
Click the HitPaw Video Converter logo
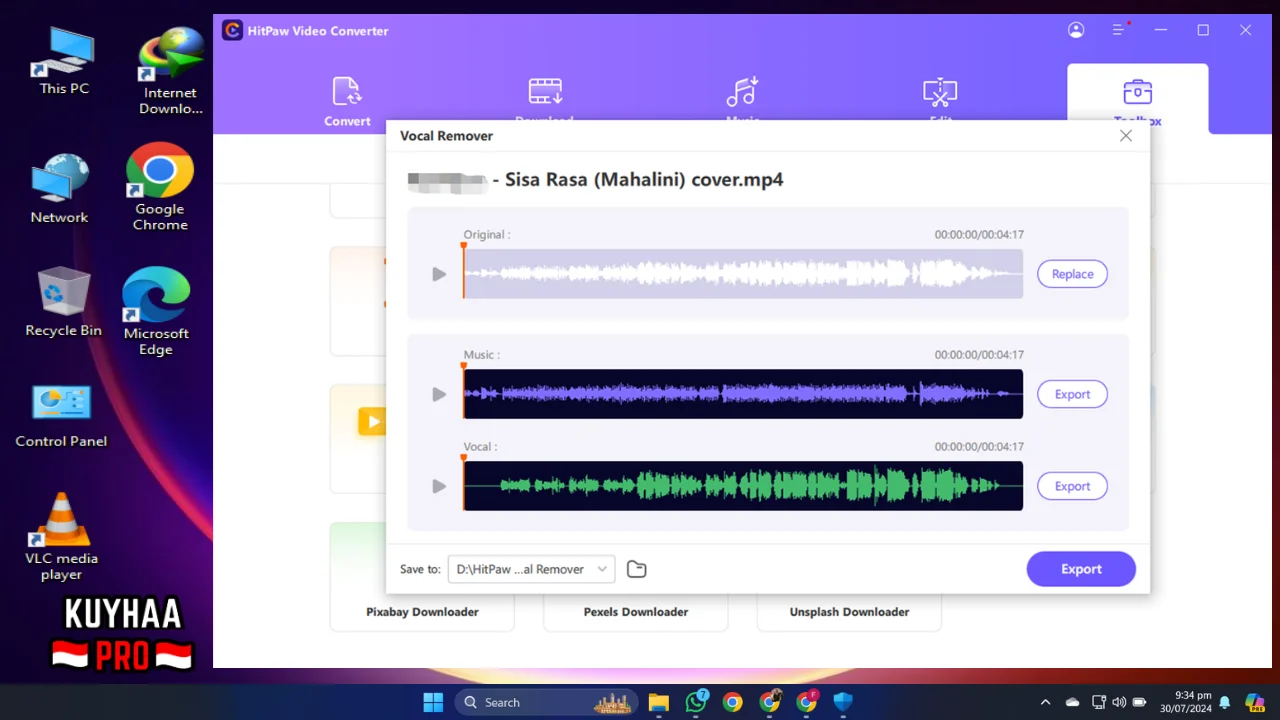point(232,30)
